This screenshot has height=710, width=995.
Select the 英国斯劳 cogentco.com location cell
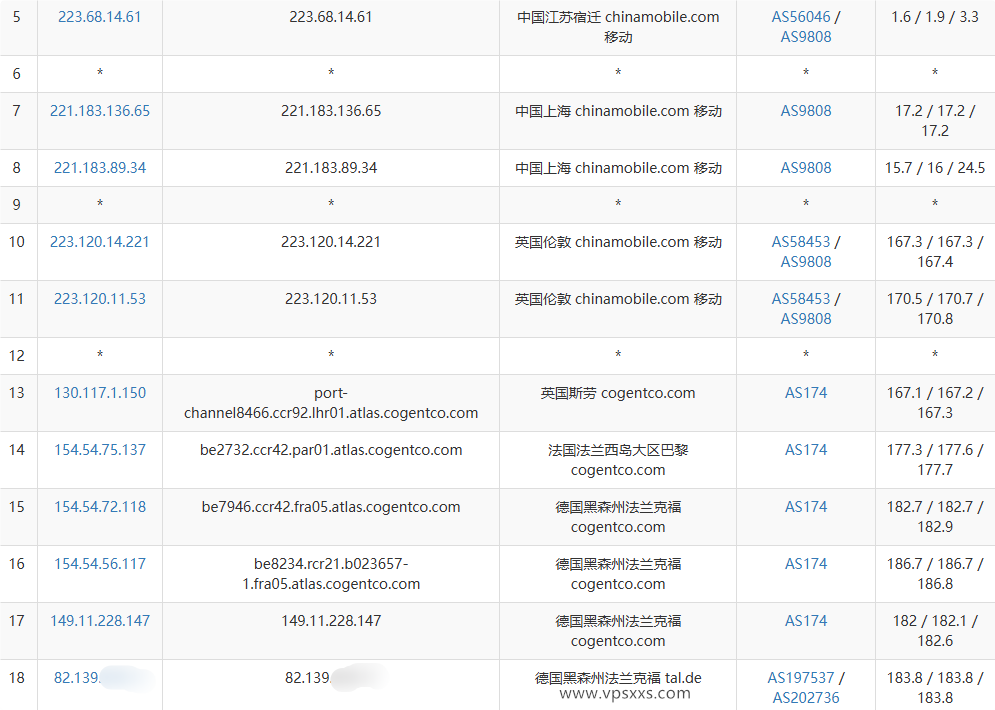pyautogui.click(x=617, y=393)
